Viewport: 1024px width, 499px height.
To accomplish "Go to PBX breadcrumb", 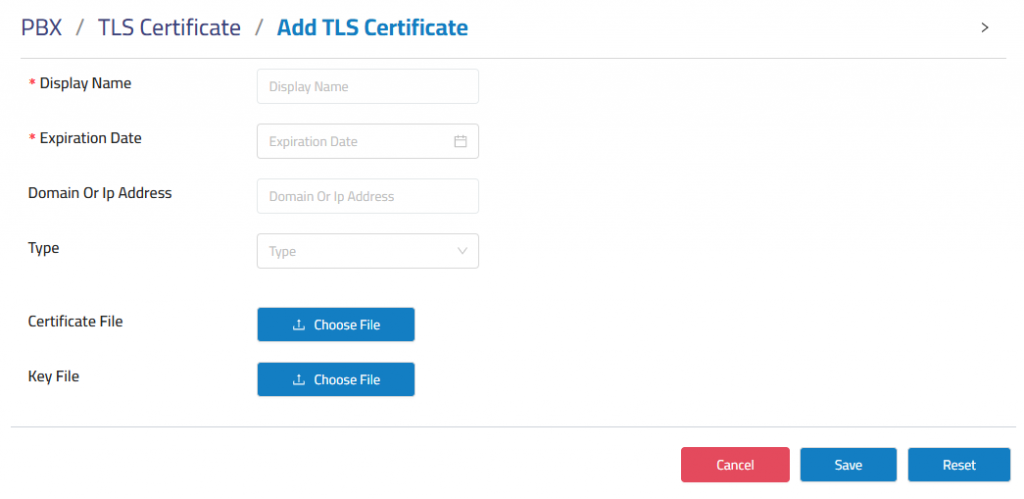I will point(42,27).
